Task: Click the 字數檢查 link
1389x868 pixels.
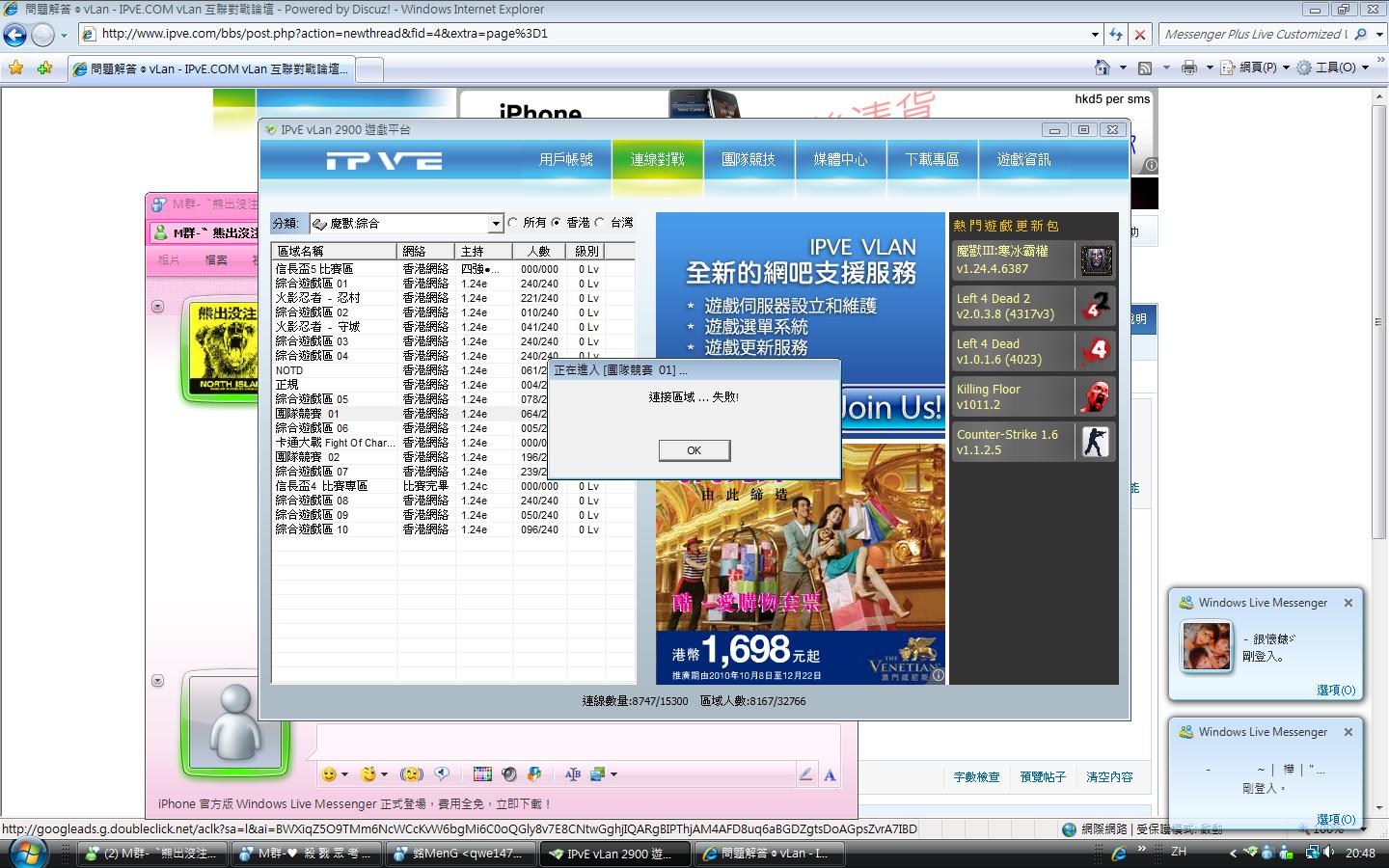Action: click(976, 776)
